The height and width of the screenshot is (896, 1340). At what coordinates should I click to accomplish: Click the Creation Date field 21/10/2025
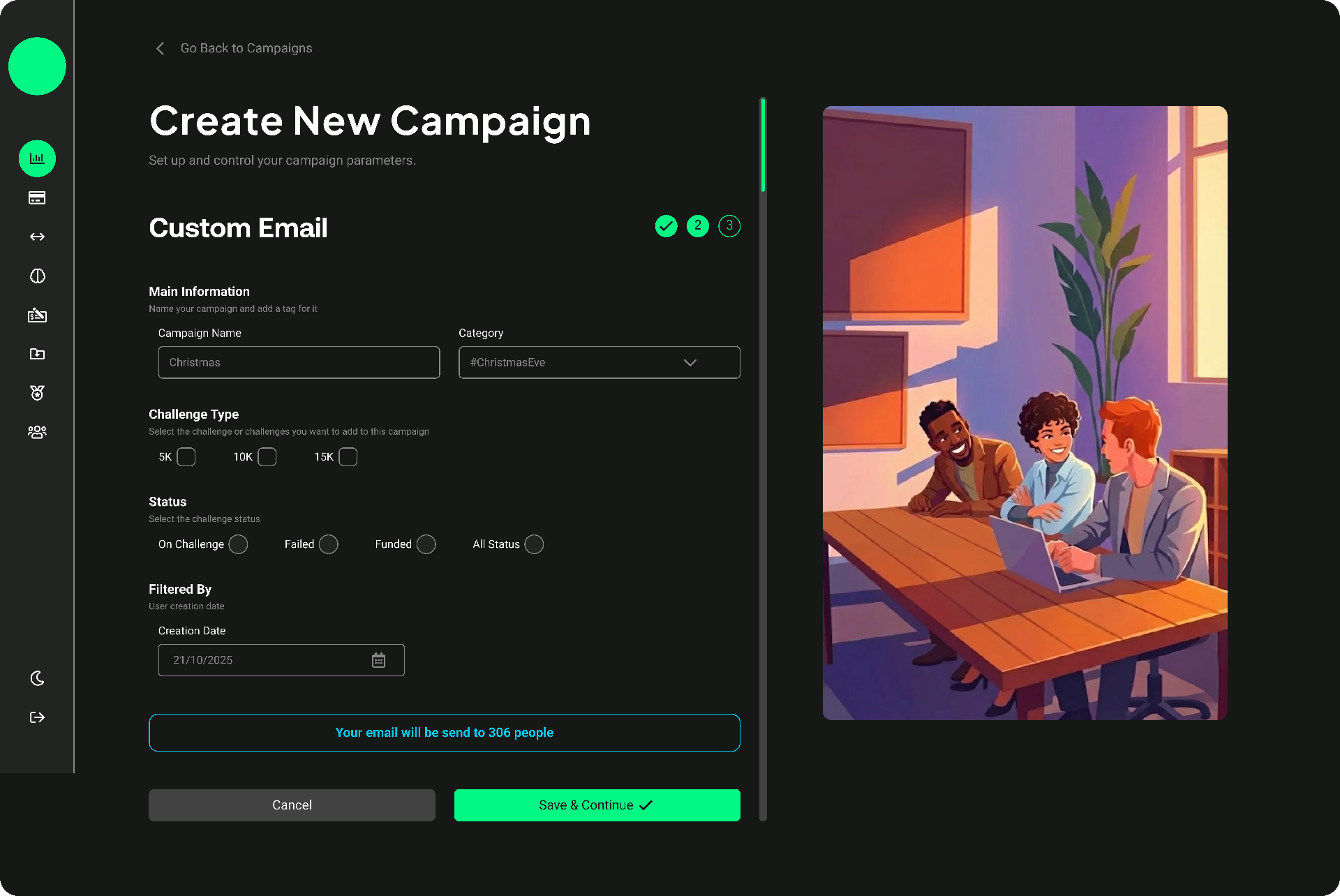(281, 660)
